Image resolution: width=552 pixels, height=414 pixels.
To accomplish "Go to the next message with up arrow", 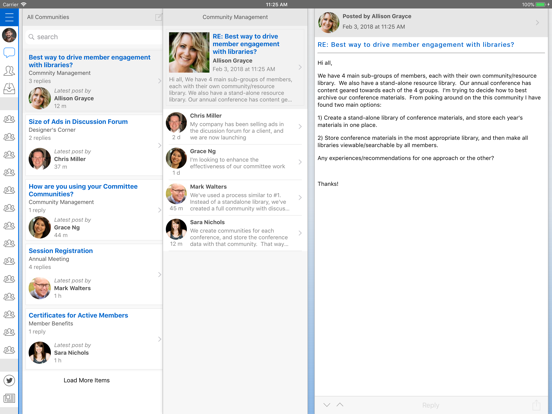I will click(x=340, y=405).
